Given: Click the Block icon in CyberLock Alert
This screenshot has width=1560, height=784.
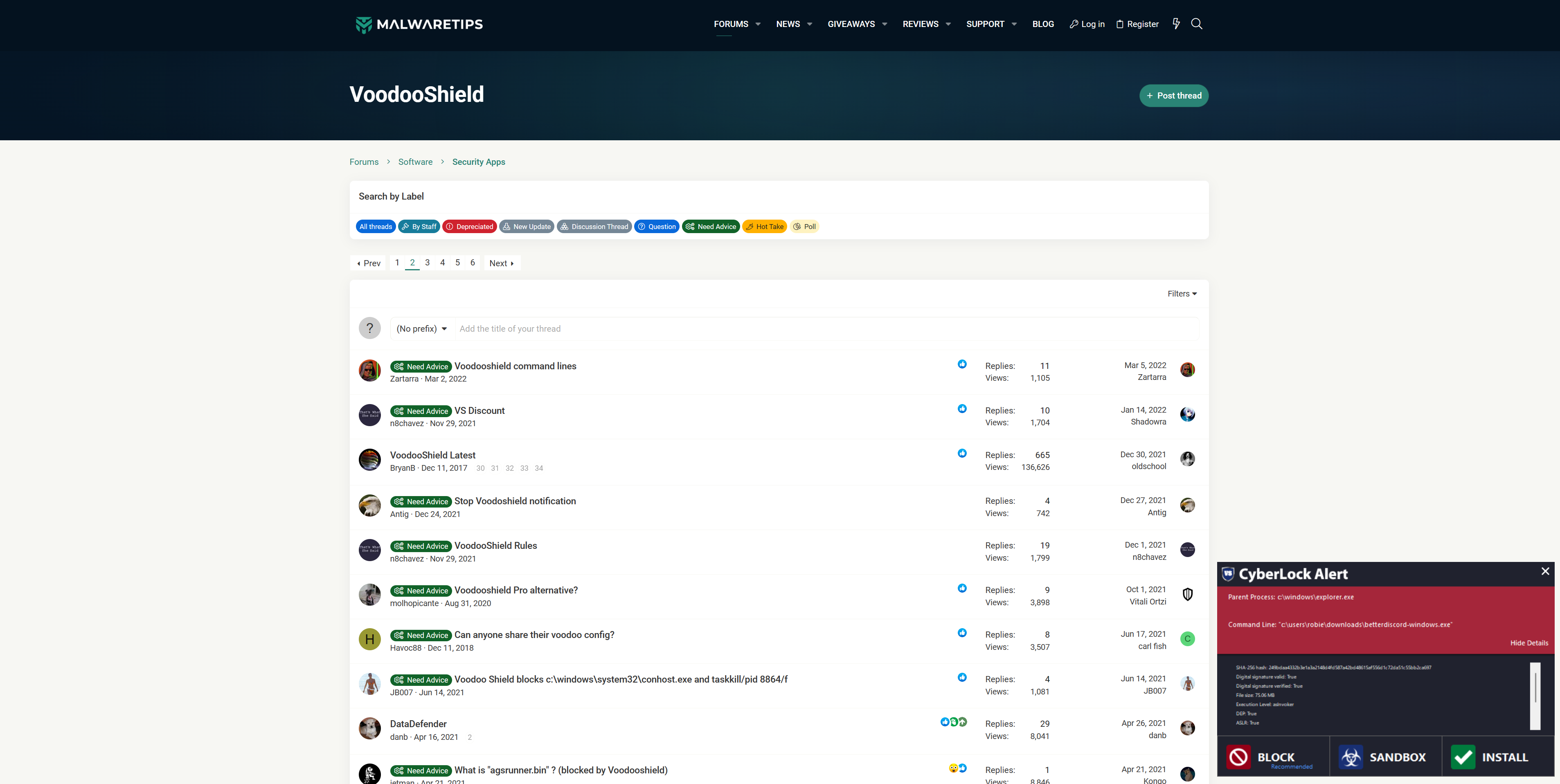Looking at the screenshot, I should coord(1238,757).
